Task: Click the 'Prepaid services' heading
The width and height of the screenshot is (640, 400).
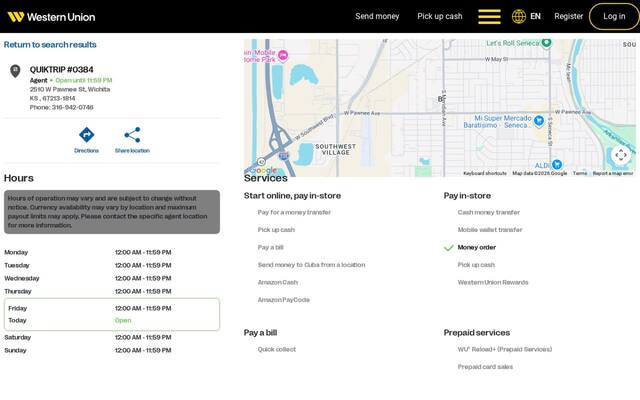Action: 477,333
